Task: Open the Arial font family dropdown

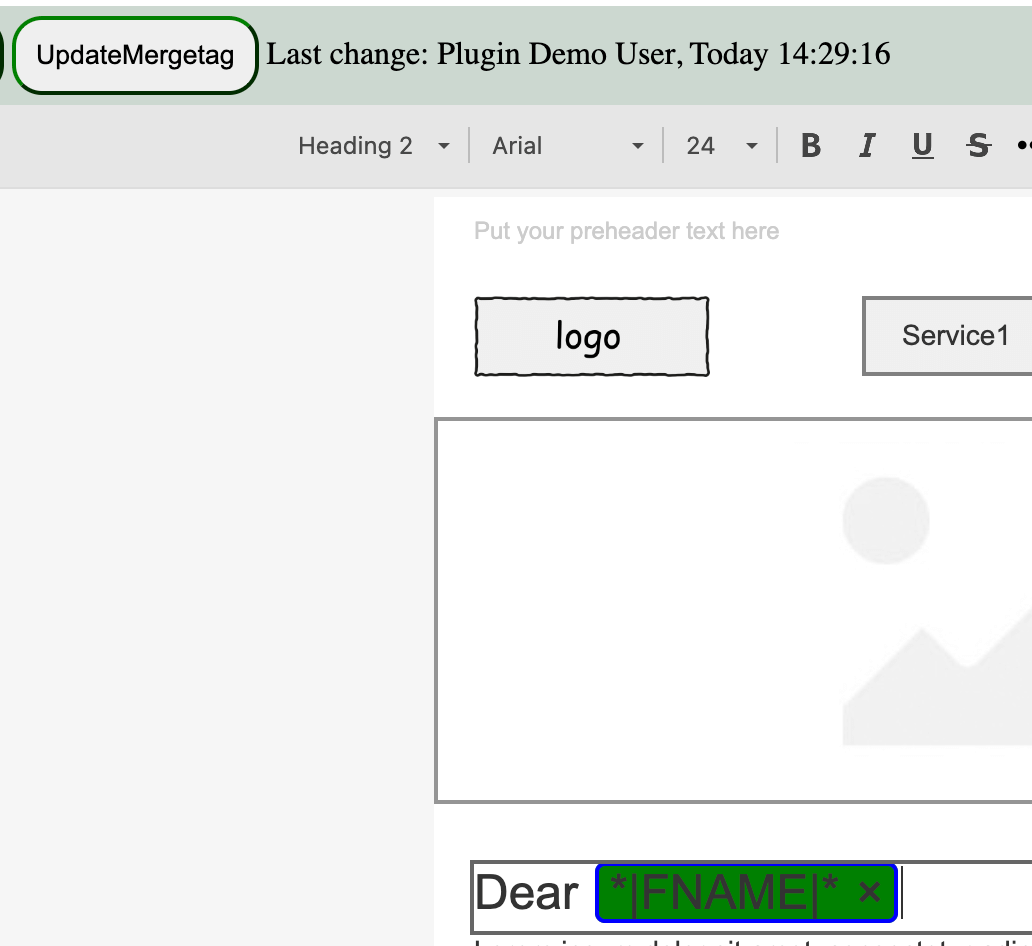Action: pos(567,146)
